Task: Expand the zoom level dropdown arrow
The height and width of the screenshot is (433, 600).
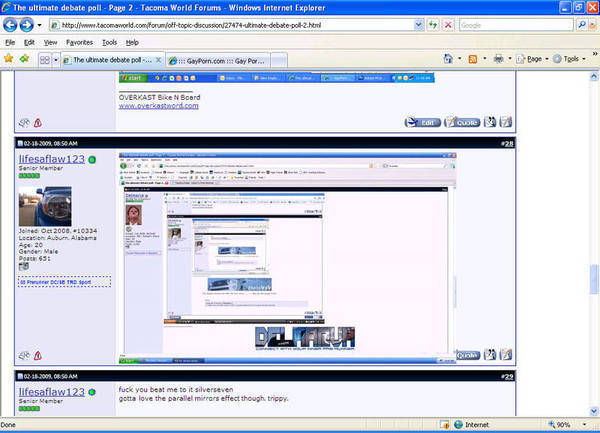Action: pos(584,425)
